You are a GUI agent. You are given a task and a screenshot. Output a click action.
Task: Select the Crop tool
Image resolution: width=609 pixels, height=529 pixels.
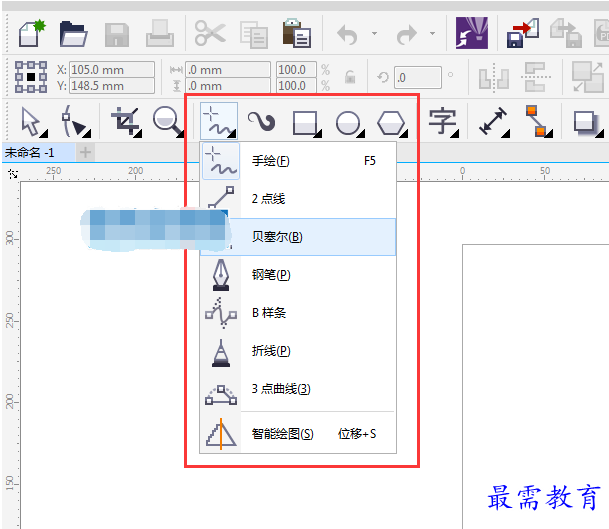point(126,122)
